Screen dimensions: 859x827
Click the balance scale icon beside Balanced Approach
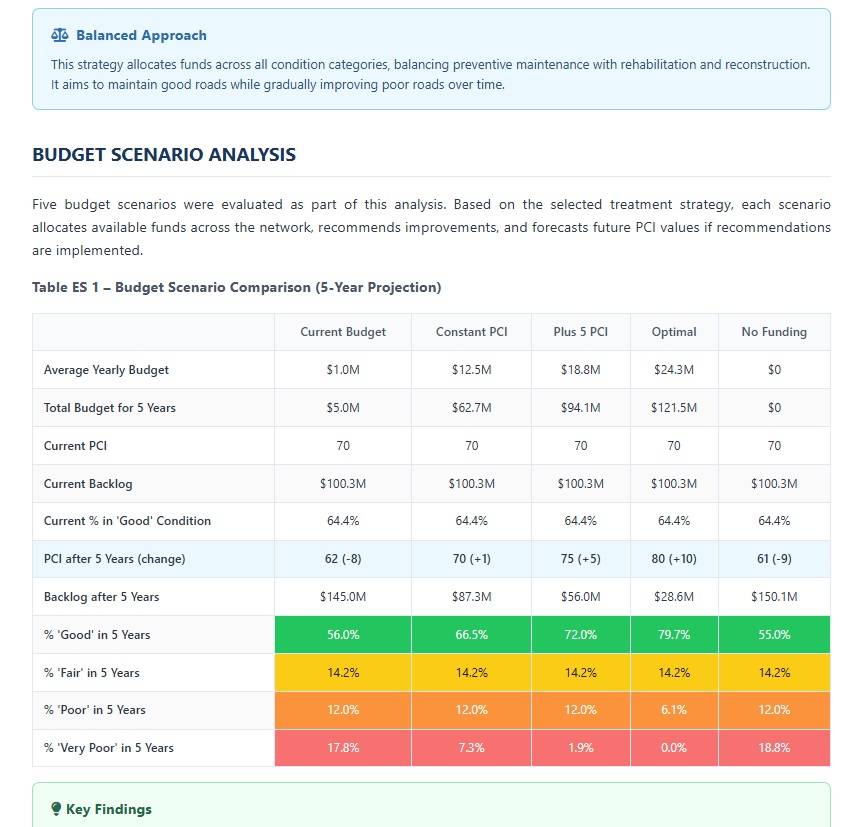(x=60, y=34)
